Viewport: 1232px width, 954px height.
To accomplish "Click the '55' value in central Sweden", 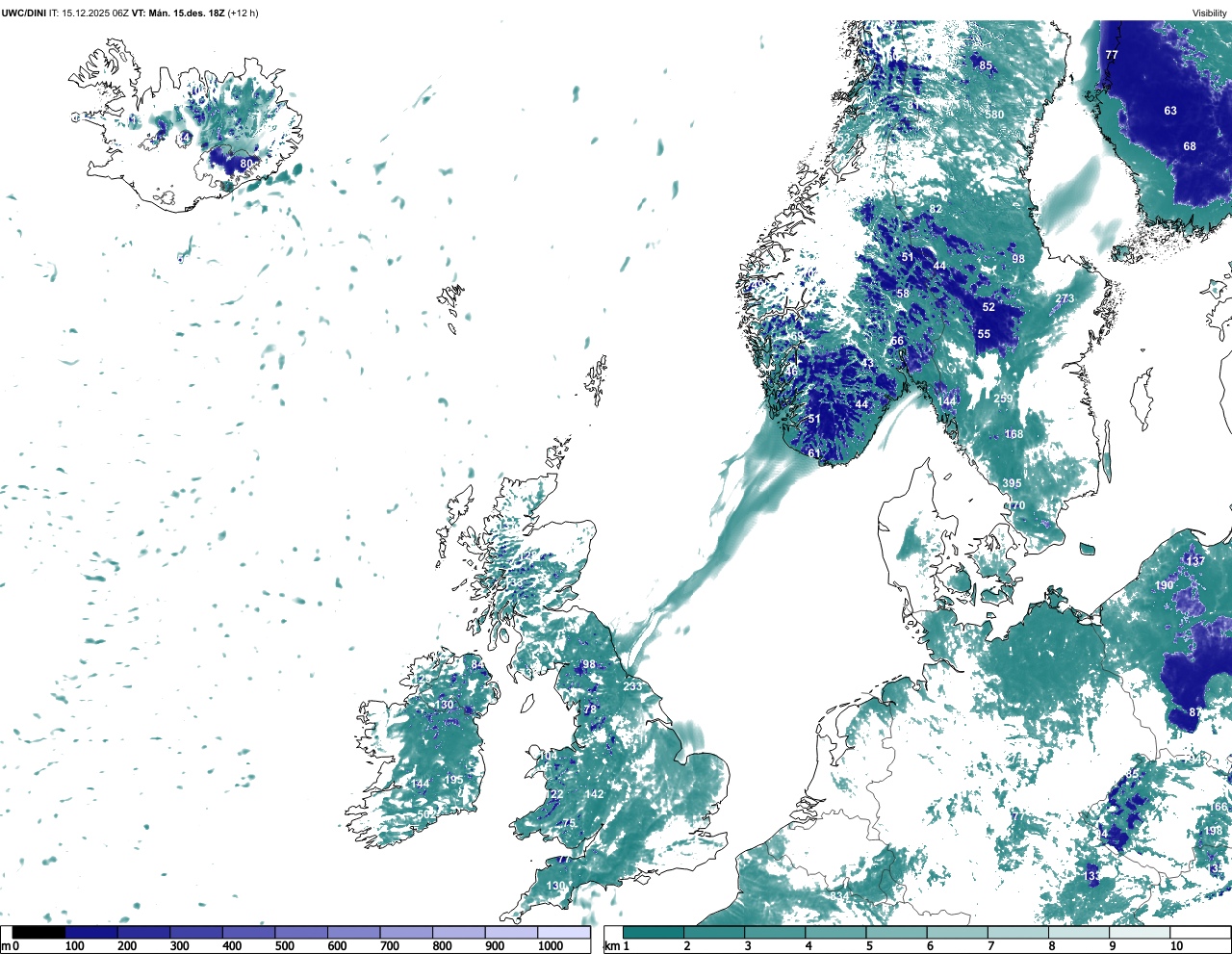I will pos(984,335).
